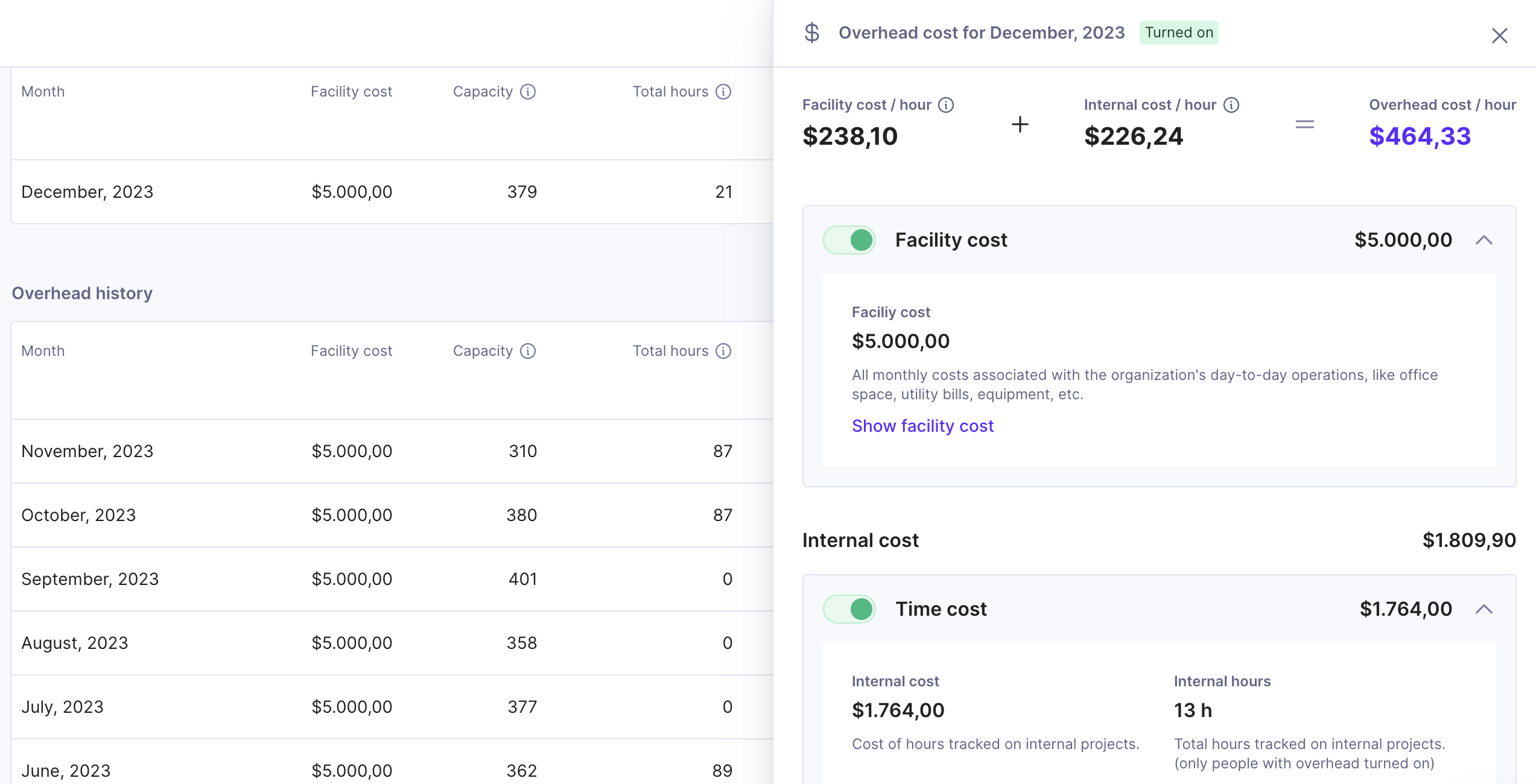The image size is (1536, 784).
Task: Click Total hours info icon in Overhead history
Action: [x=723, y=351]
